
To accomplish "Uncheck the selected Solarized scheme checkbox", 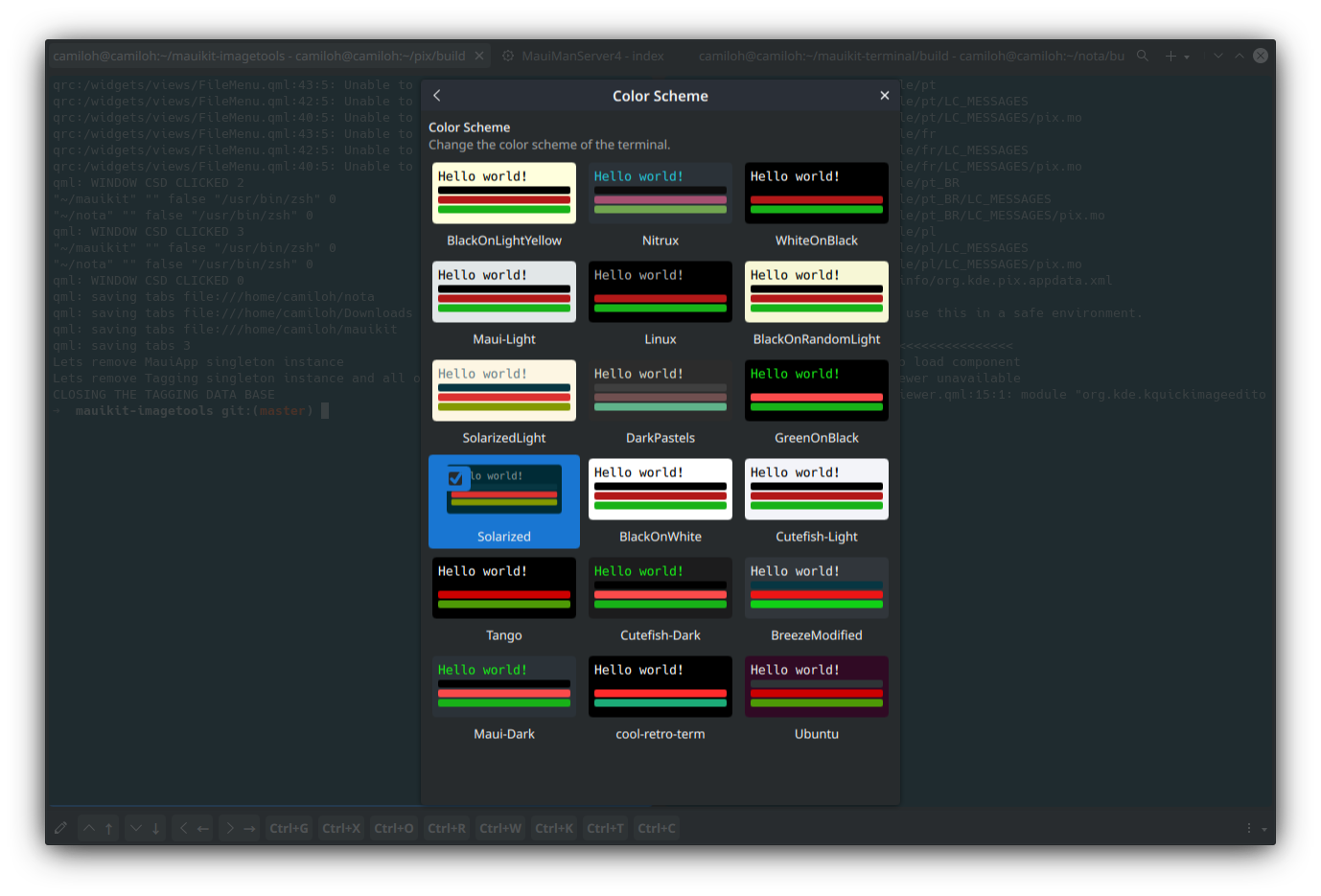I will coord(455,478).
